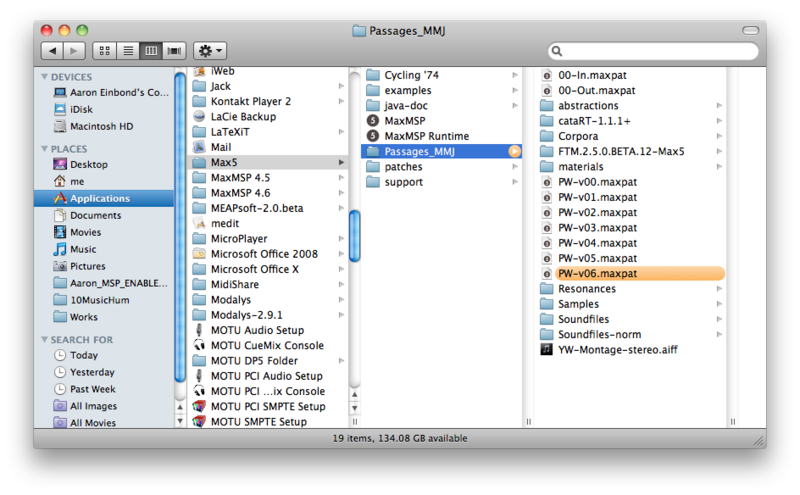
Task: Expand the Kontakt Player 2 folder arrow
Action: pyautogui.click(x=341, y=102)
